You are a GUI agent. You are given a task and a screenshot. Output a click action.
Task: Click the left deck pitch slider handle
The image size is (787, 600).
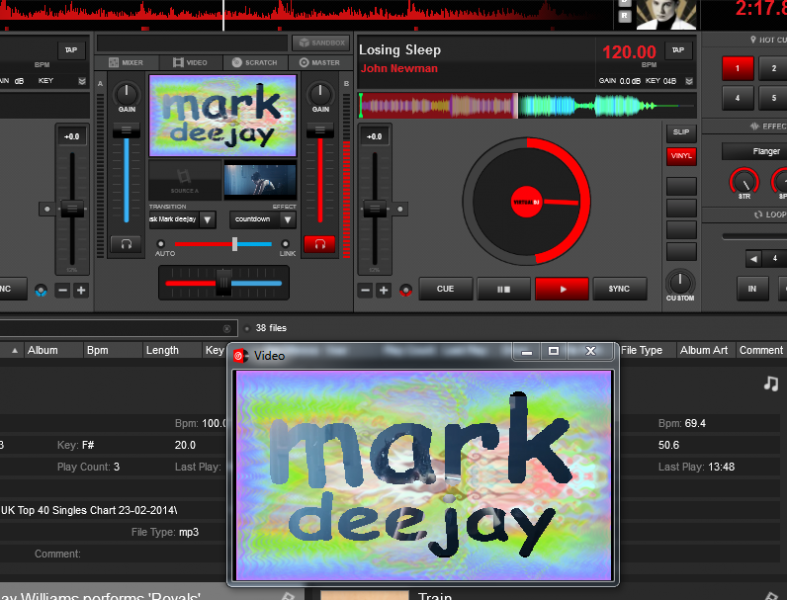72,208
